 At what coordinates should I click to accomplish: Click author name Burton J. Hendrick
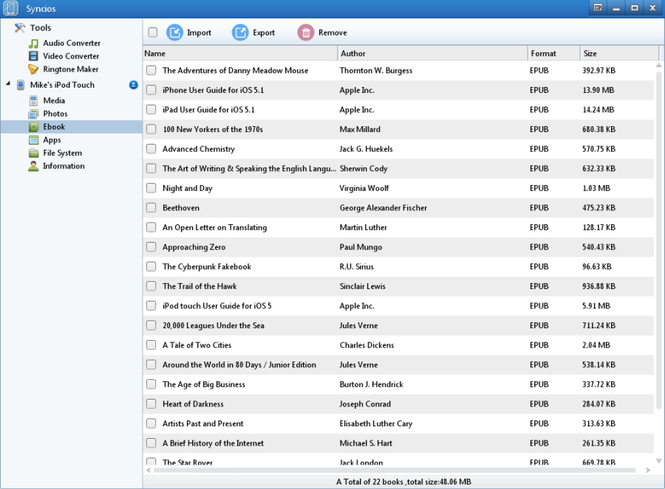pyautogui.click(x=371, y=384)
